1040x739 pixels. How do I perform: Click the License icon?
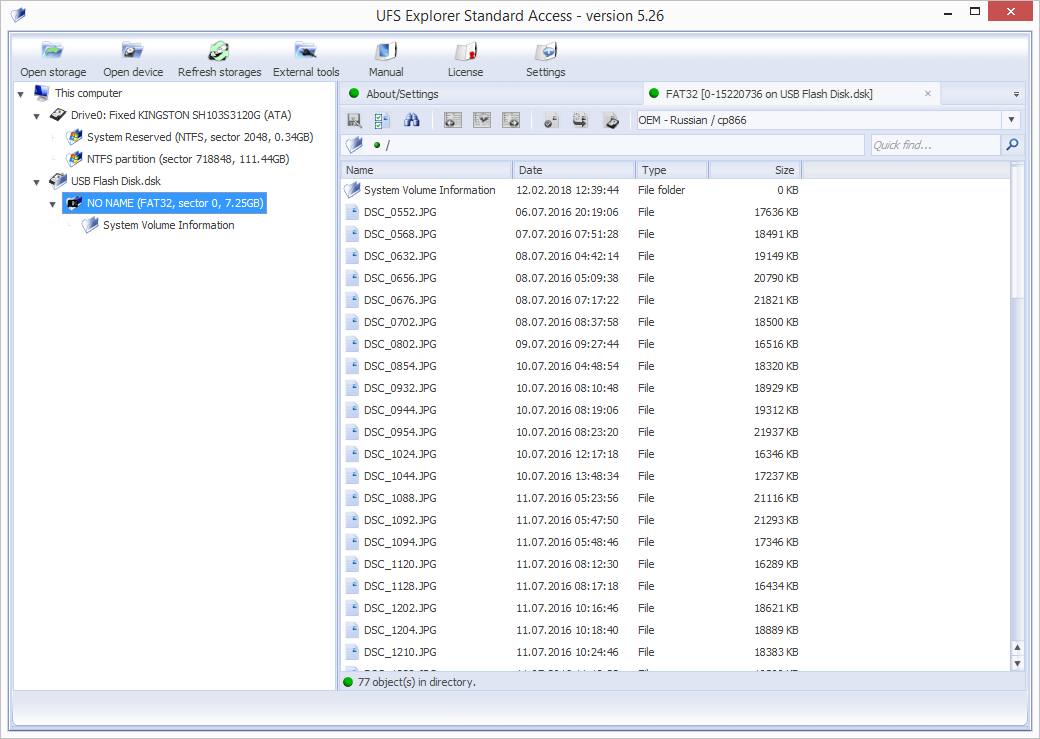[x=465, y=52]
